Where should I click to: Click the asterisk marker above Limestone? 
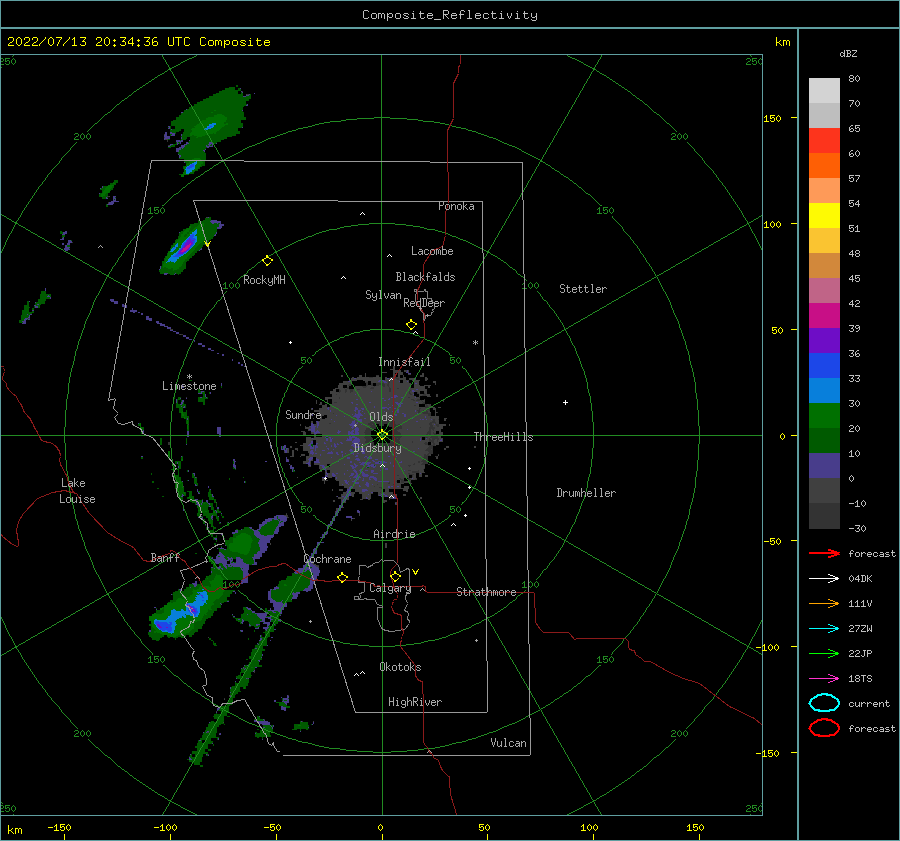click(x=189, y=377)
